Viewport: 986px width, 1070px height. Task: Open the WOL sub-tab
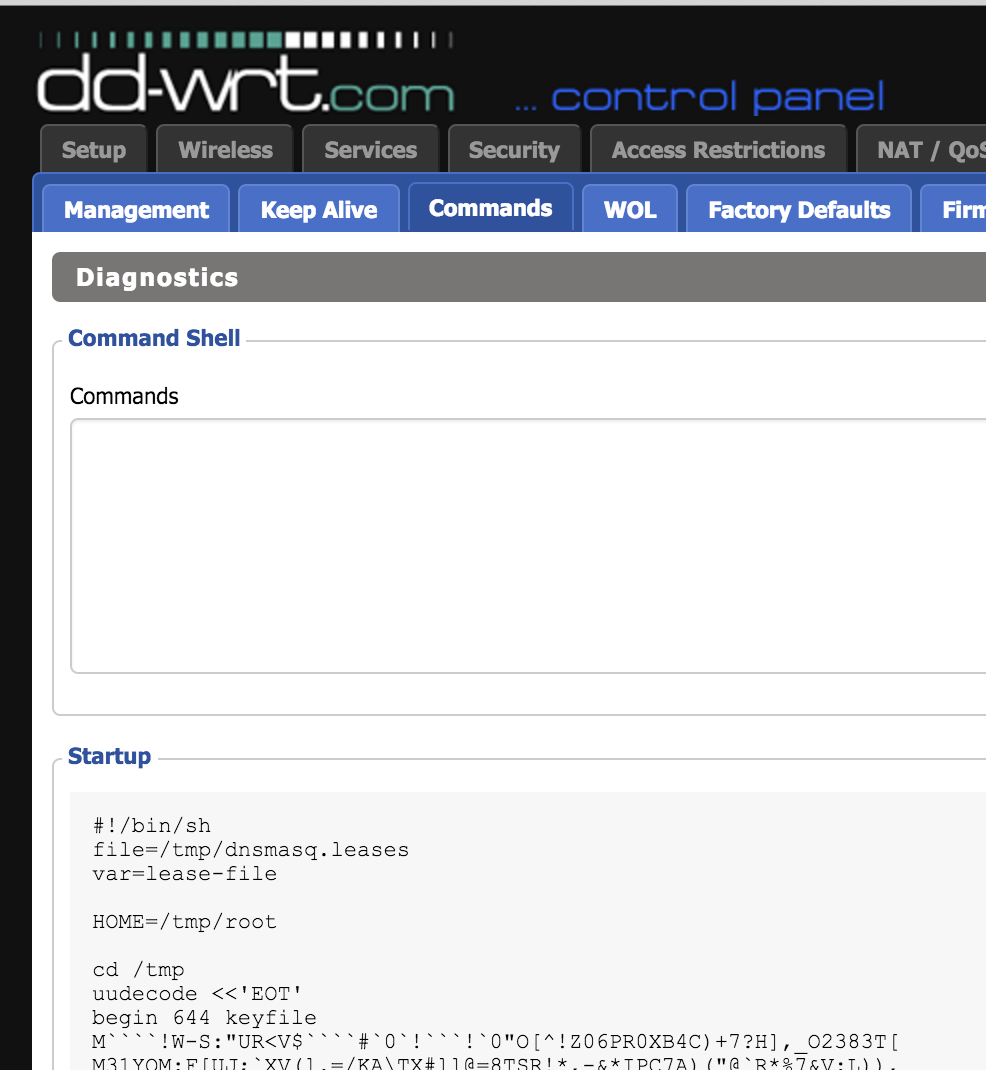(x=630, y=209)
